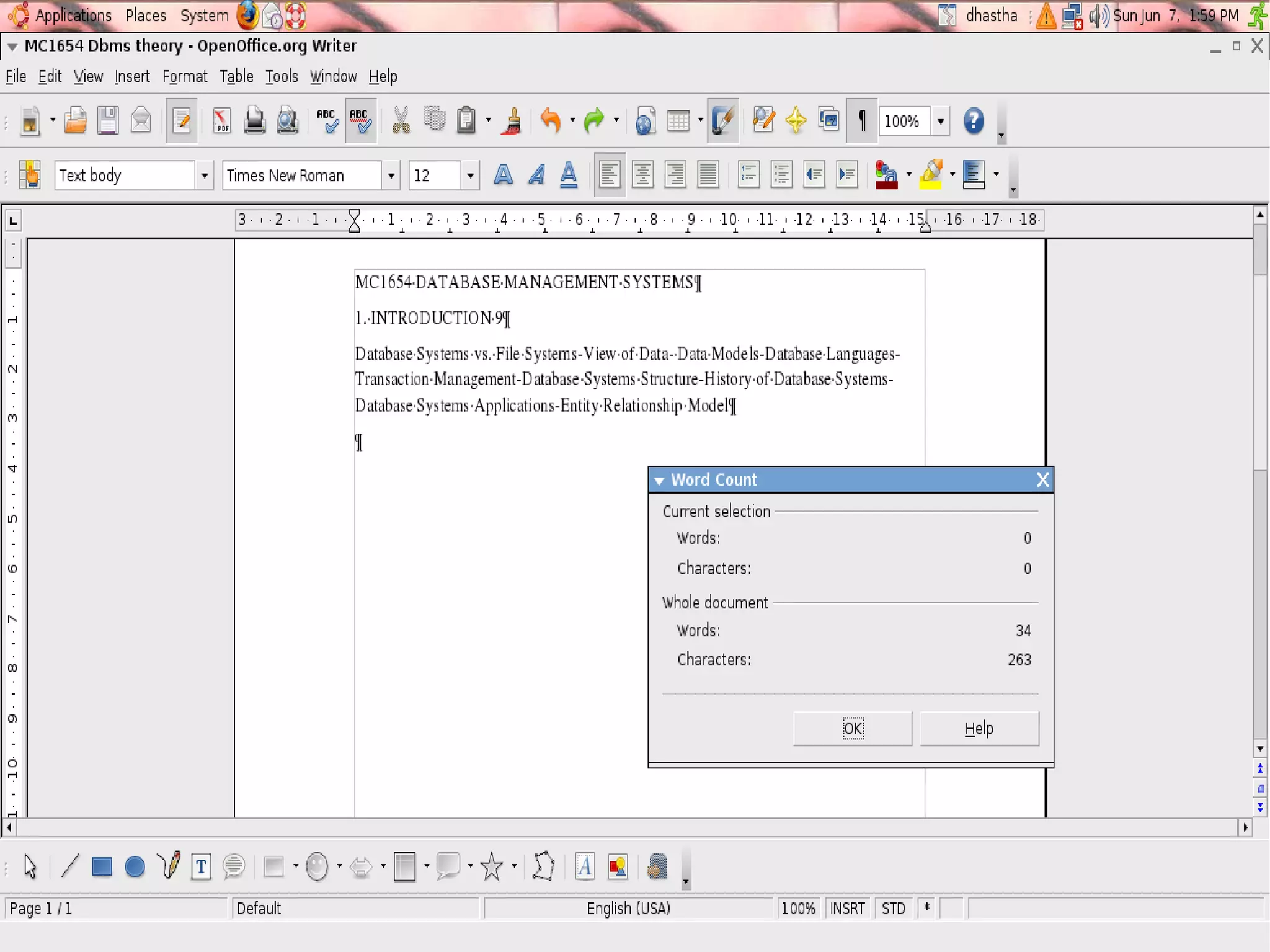This screenshot has width=1270, height=952.
Task: Open OpenOffice Help question mark icon
Action: coord(974,120)
